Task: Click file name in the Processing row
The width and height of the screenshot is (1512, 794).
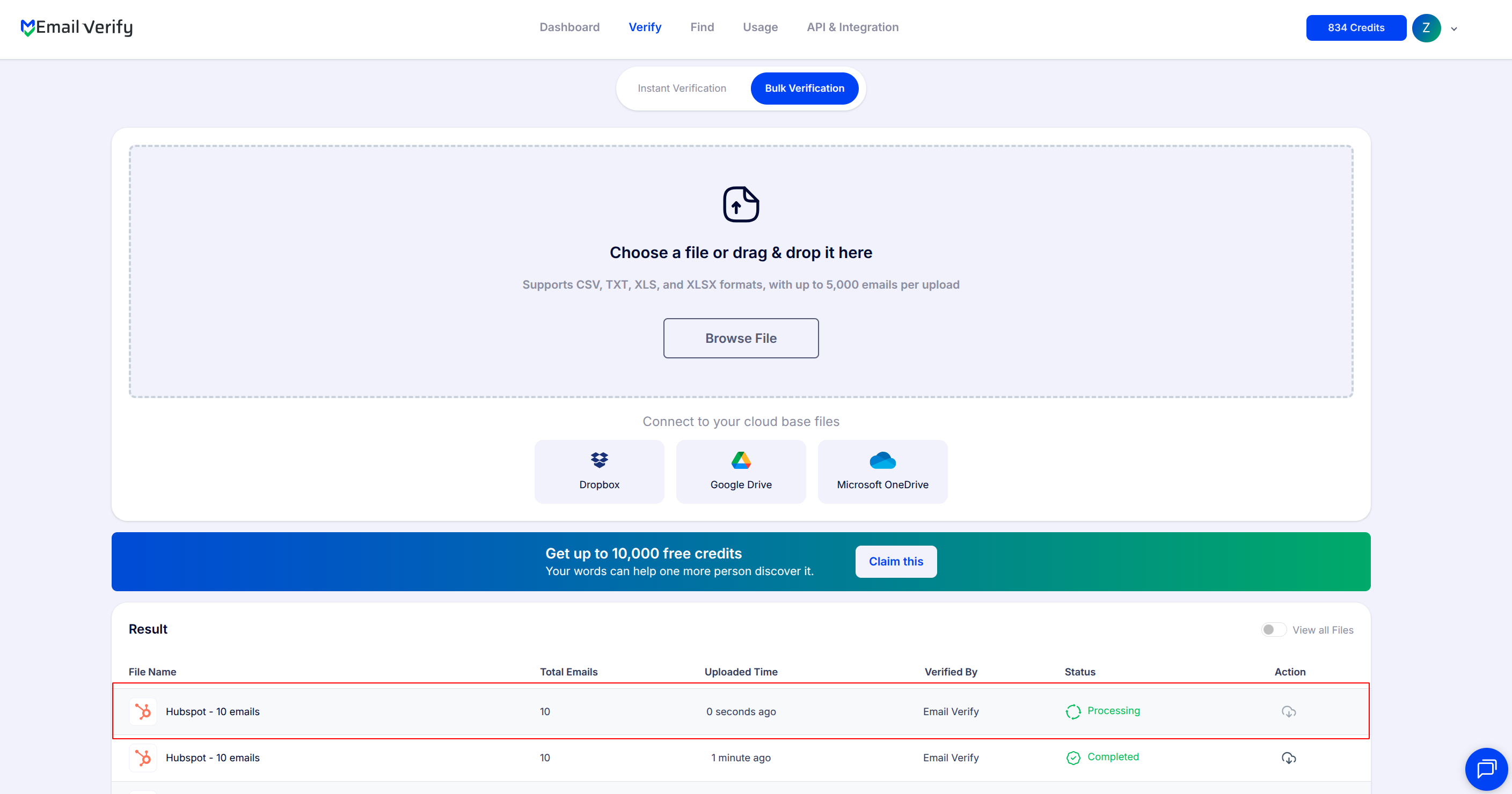Action: pyautogui.click(x=213, y=711)
